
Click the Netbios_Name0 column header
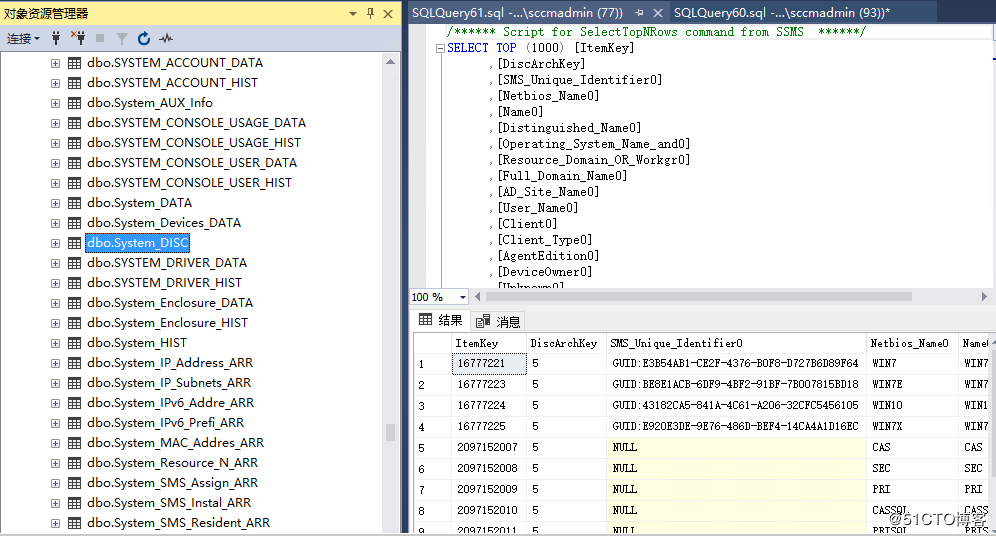pyautogui.click(x=912, y=344)
